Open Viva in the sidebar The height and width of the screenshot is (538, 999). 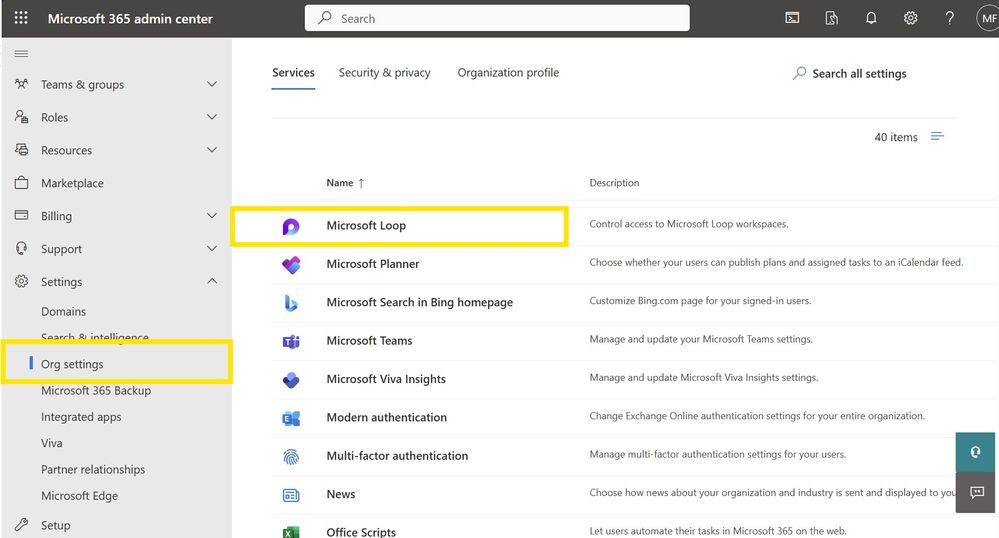(52, 443)
